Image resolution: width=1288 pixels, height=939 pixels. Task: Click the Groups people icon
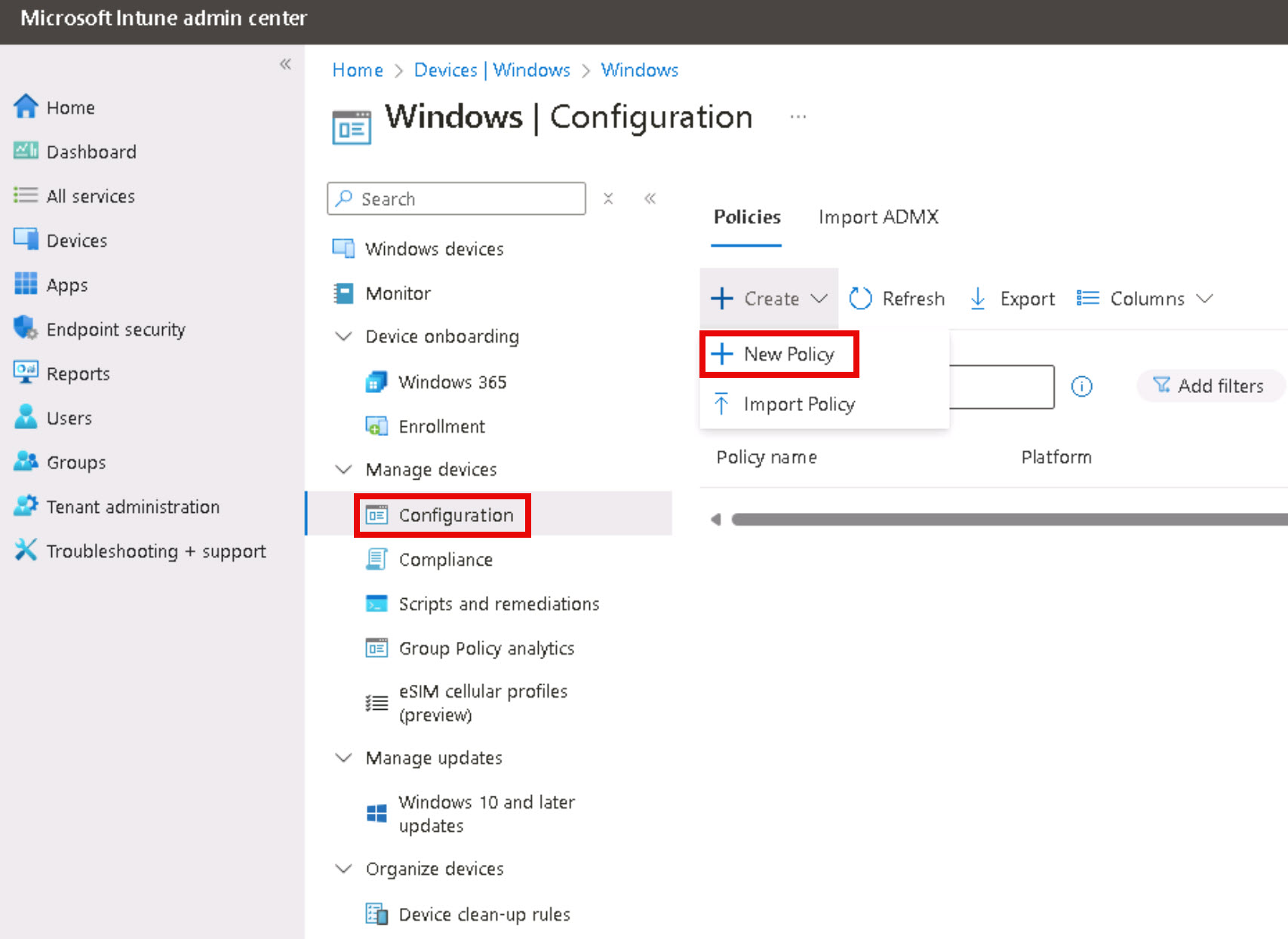pos(26,462)
